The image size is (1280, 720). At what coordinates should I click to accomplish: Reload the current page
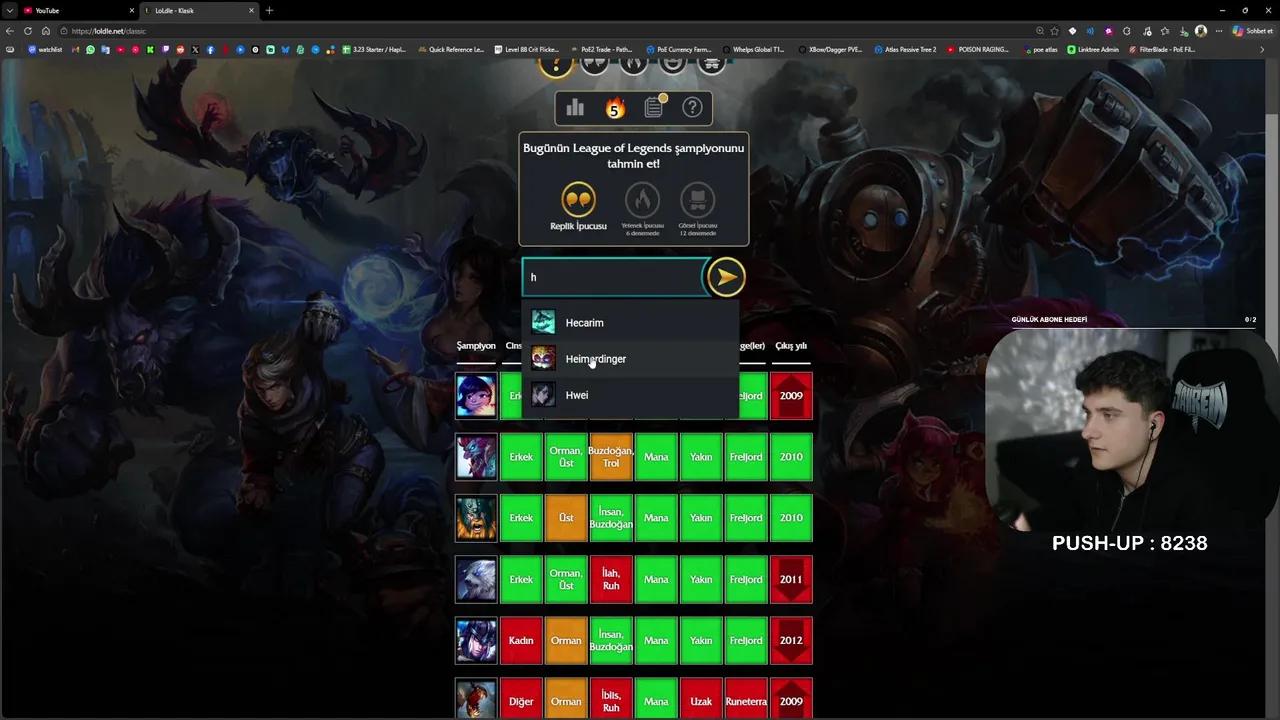pos(28,31)
